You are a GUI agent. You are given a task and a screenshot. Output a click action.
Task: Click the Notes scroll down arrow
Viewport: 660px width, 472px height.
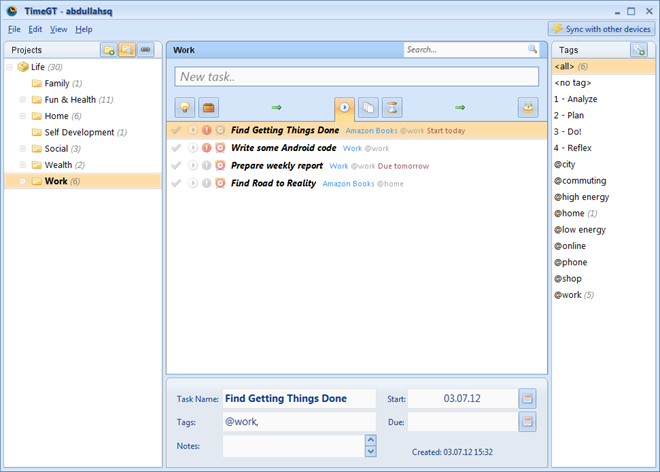tap(370, 451)
